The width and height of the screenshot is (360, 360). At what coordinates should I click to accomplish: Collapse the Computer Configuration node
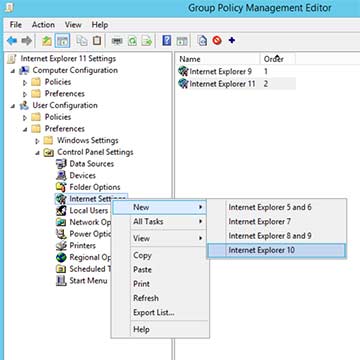point(13,71)
